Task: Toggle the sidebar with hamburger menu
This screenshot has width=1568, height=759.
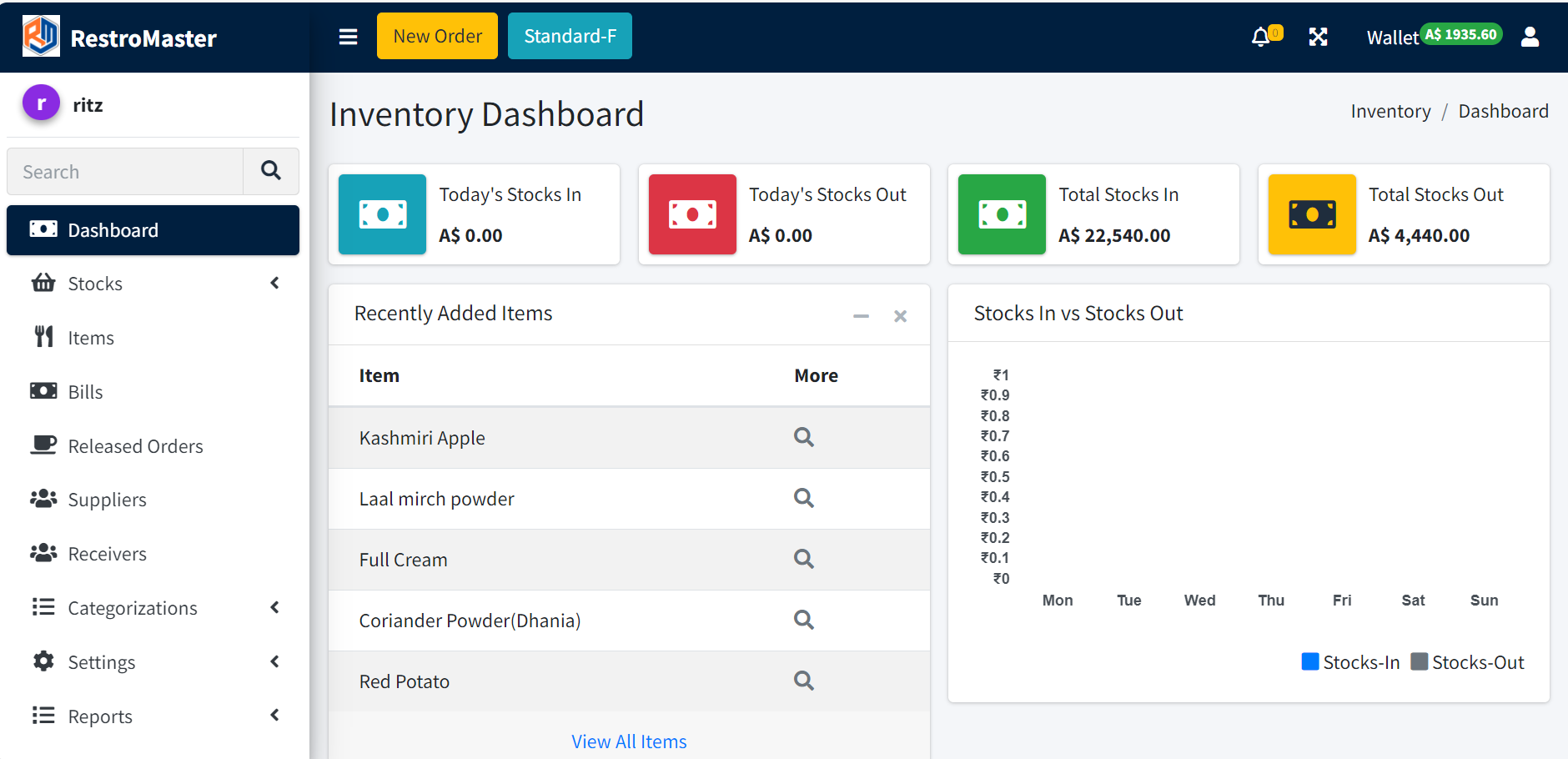Action: point(348,37)
